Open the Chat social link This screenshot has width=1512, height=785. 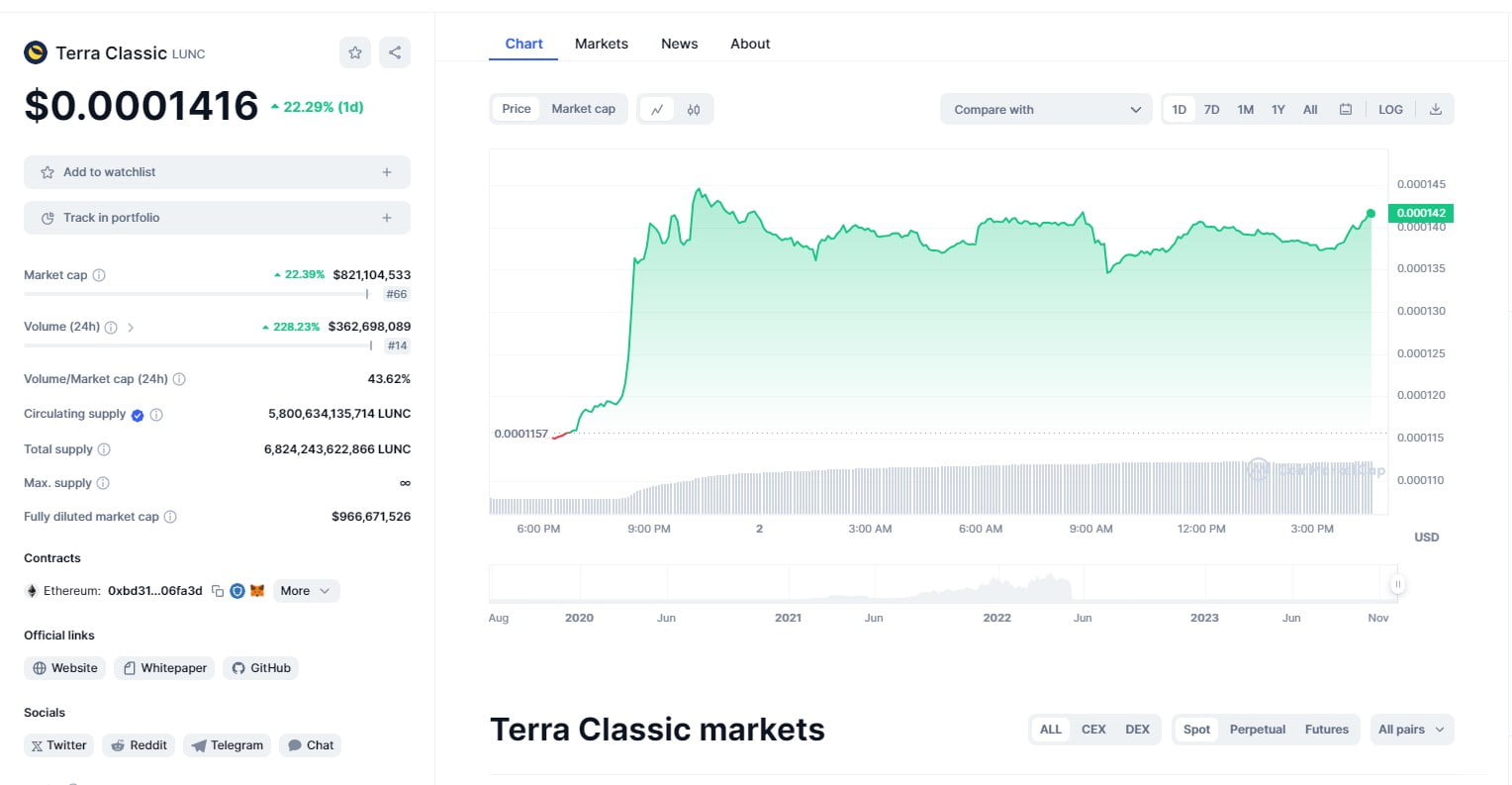pos(310,745)
